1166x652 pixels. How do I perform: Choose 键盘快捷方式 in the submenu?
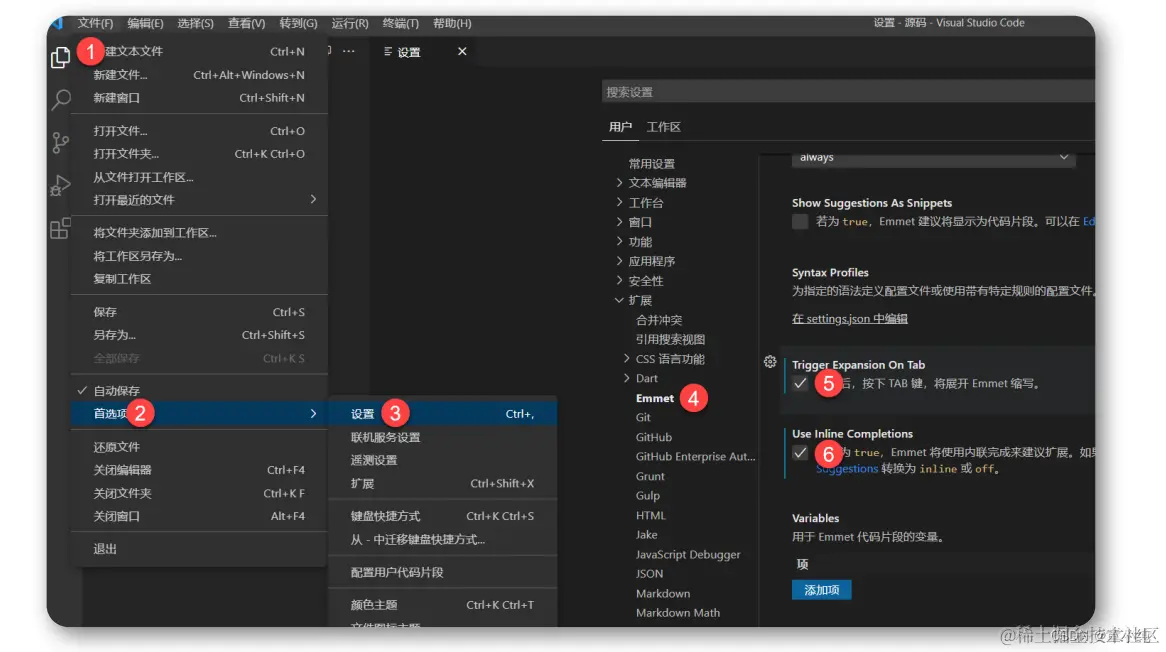(442, 516)
